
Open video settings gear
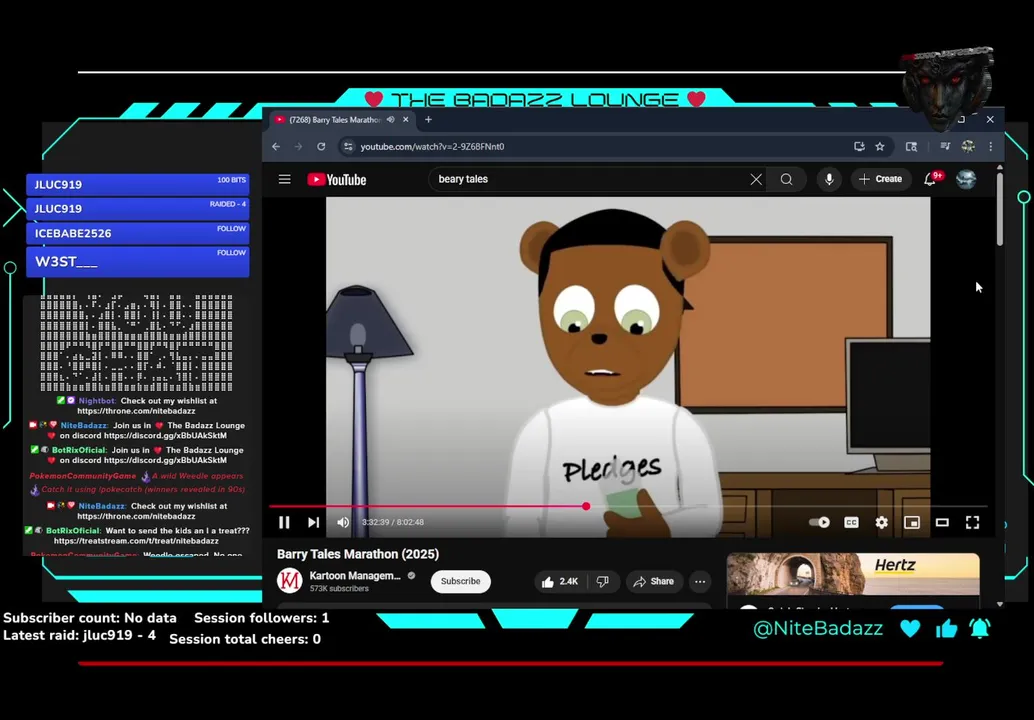click(882, 522)
